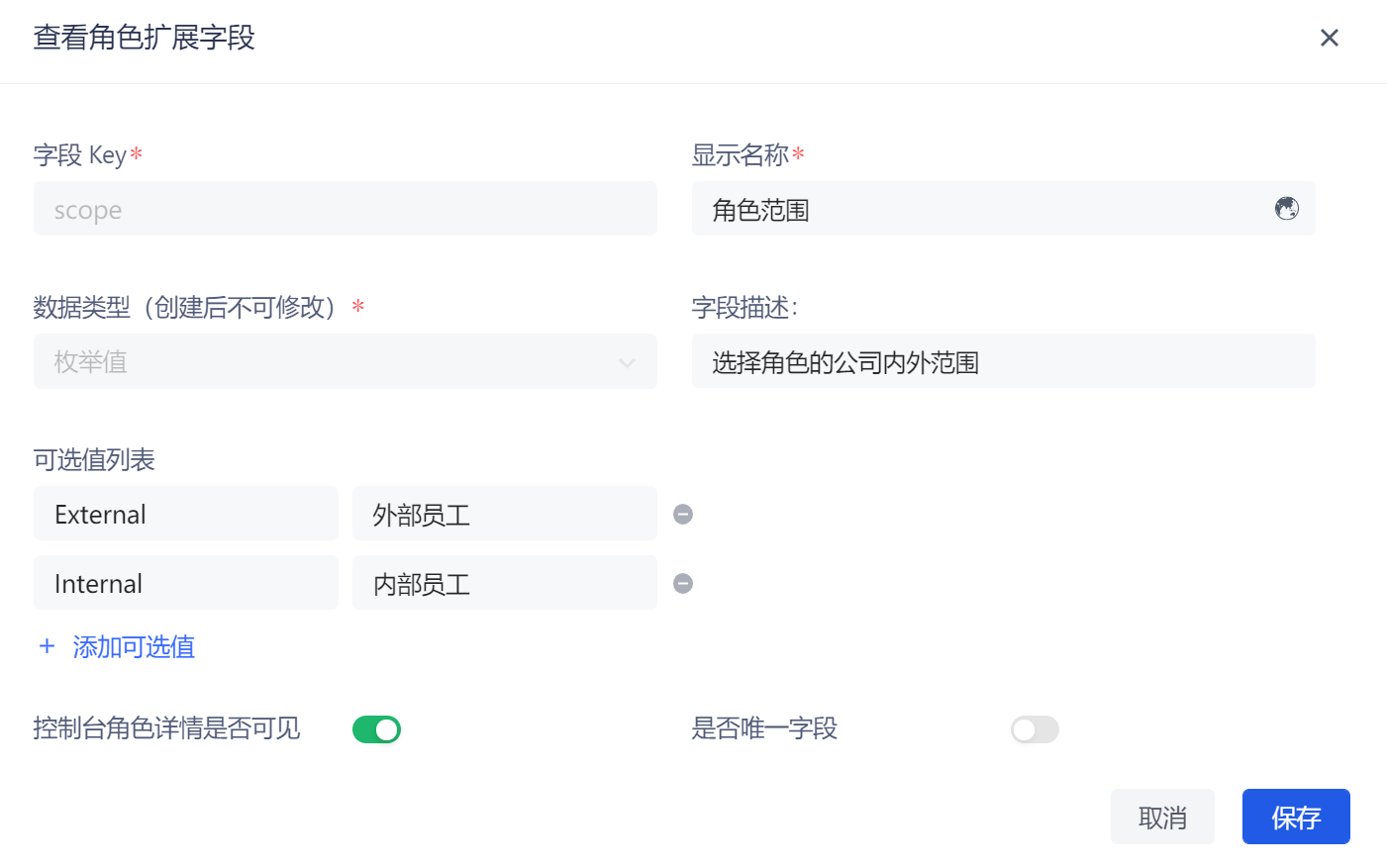The width and height of the screenshot is (1387, 868).
Task: Click the plus icon to add option
Action: [x=47, y=647]
